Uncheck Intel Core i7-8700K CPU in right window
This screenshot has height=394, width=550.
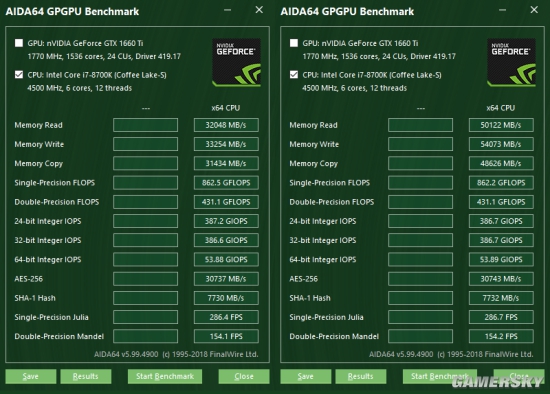point(294,75)
